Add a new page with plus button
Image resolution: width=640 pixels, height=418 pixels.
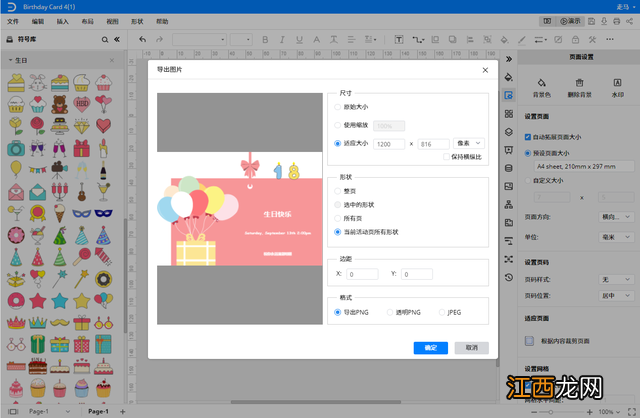(122, 412)
